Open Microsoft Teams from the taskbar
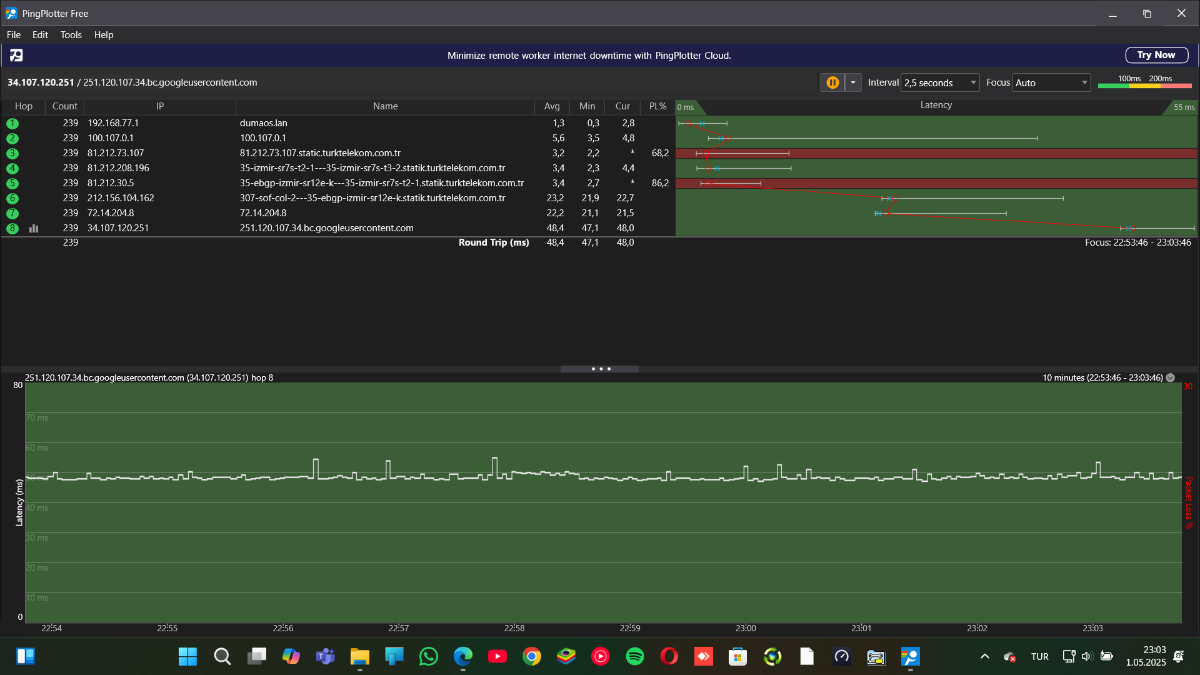 tap(325, 657)
